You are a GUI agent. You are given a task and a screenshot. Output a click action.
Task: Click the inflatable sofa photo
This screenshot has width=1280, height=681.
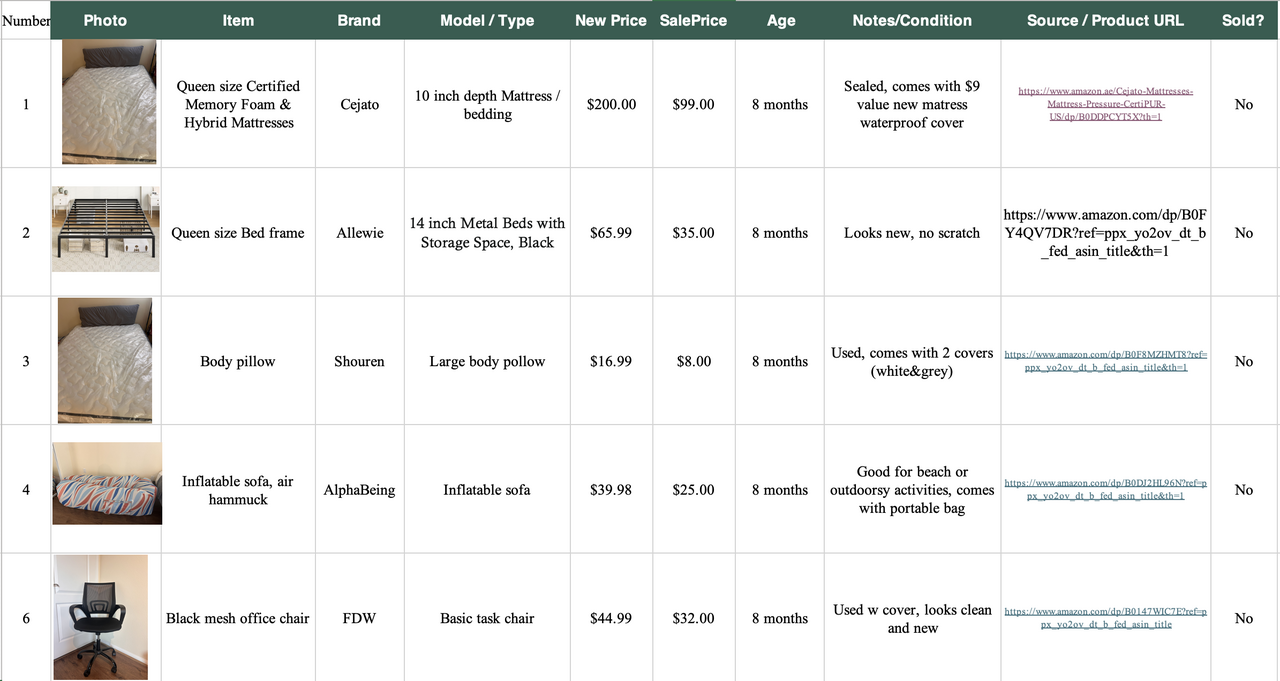(107, 484)
